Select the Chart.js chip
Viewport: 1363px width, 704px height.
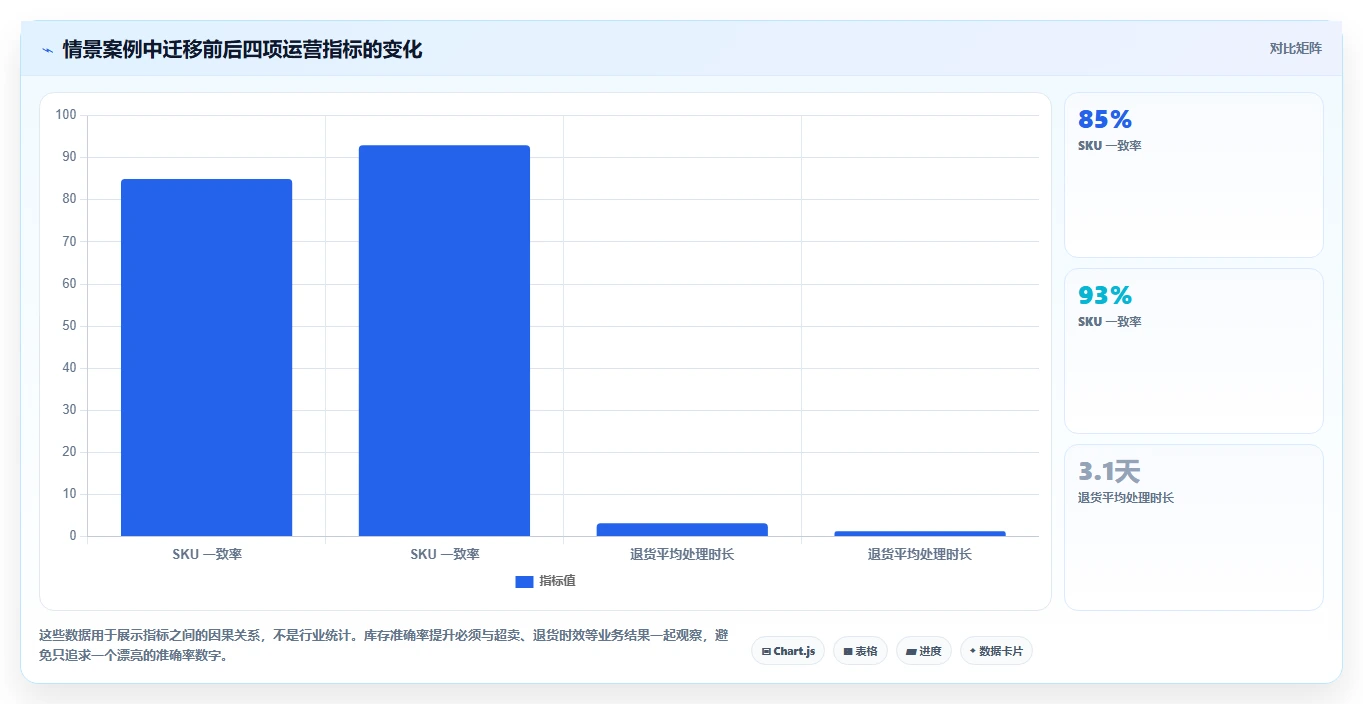(788, 651)
